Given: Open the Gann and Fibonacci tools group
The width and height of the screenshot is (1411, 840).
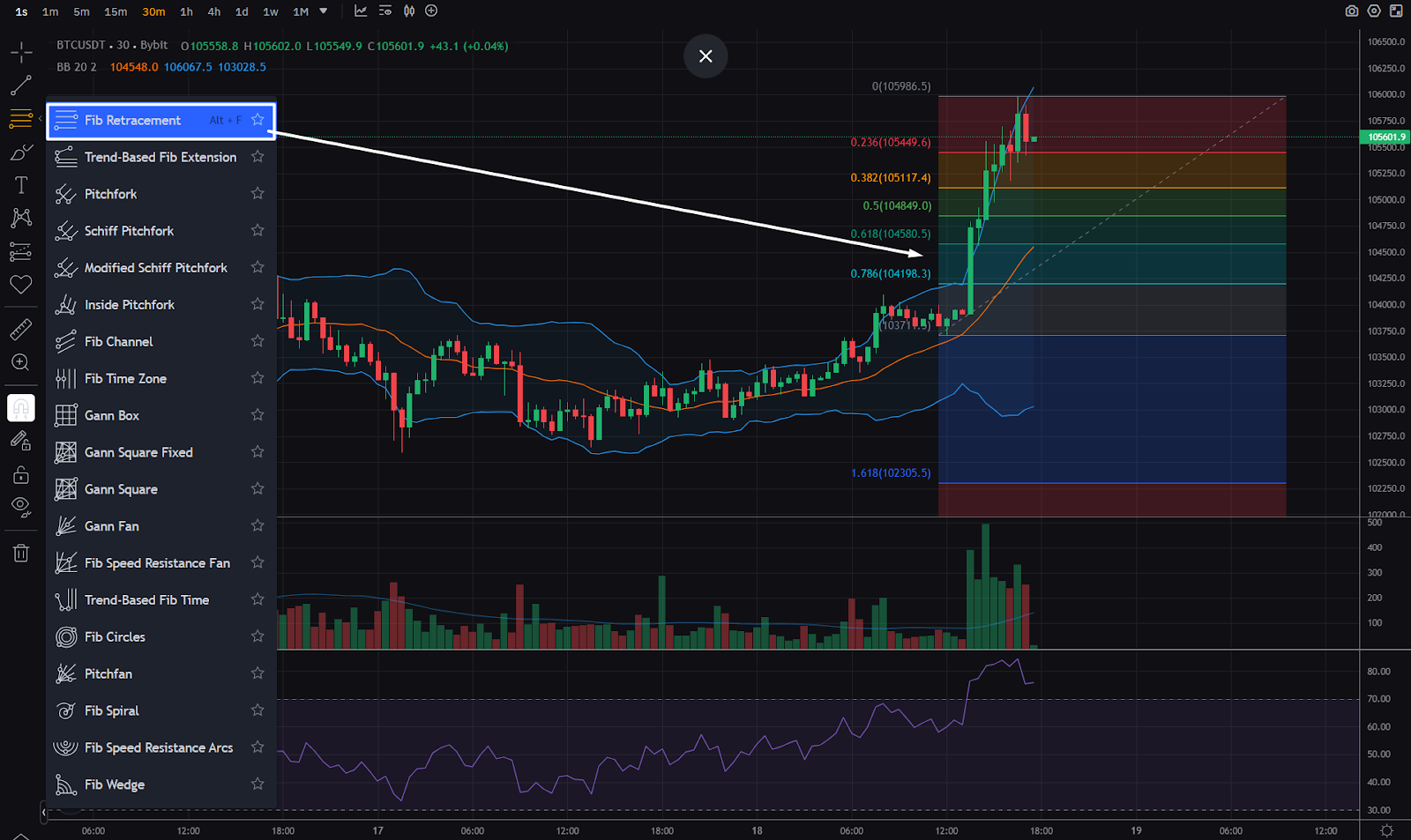Looking at the screenshot, I should pos(21,118).
